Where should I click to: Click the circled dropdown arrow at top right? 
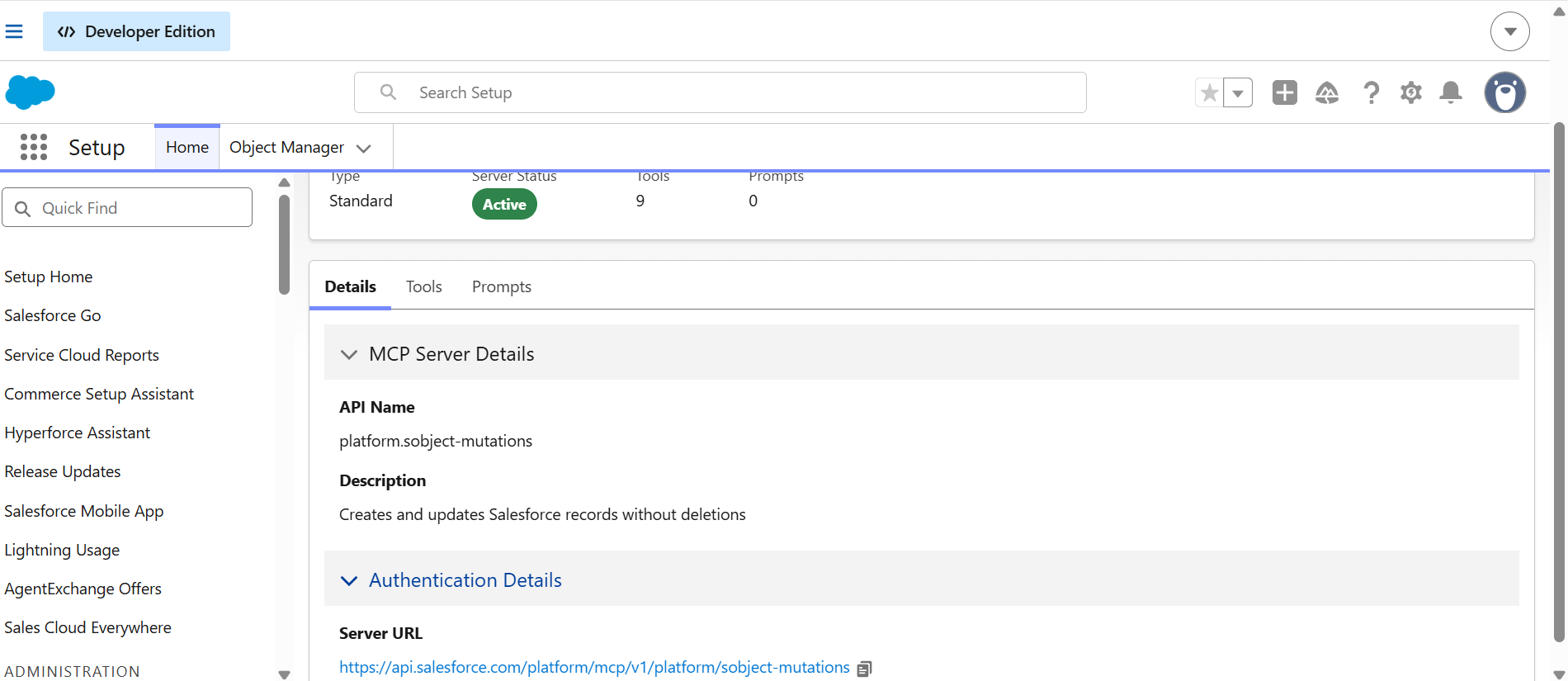(x=1510, y=31)
